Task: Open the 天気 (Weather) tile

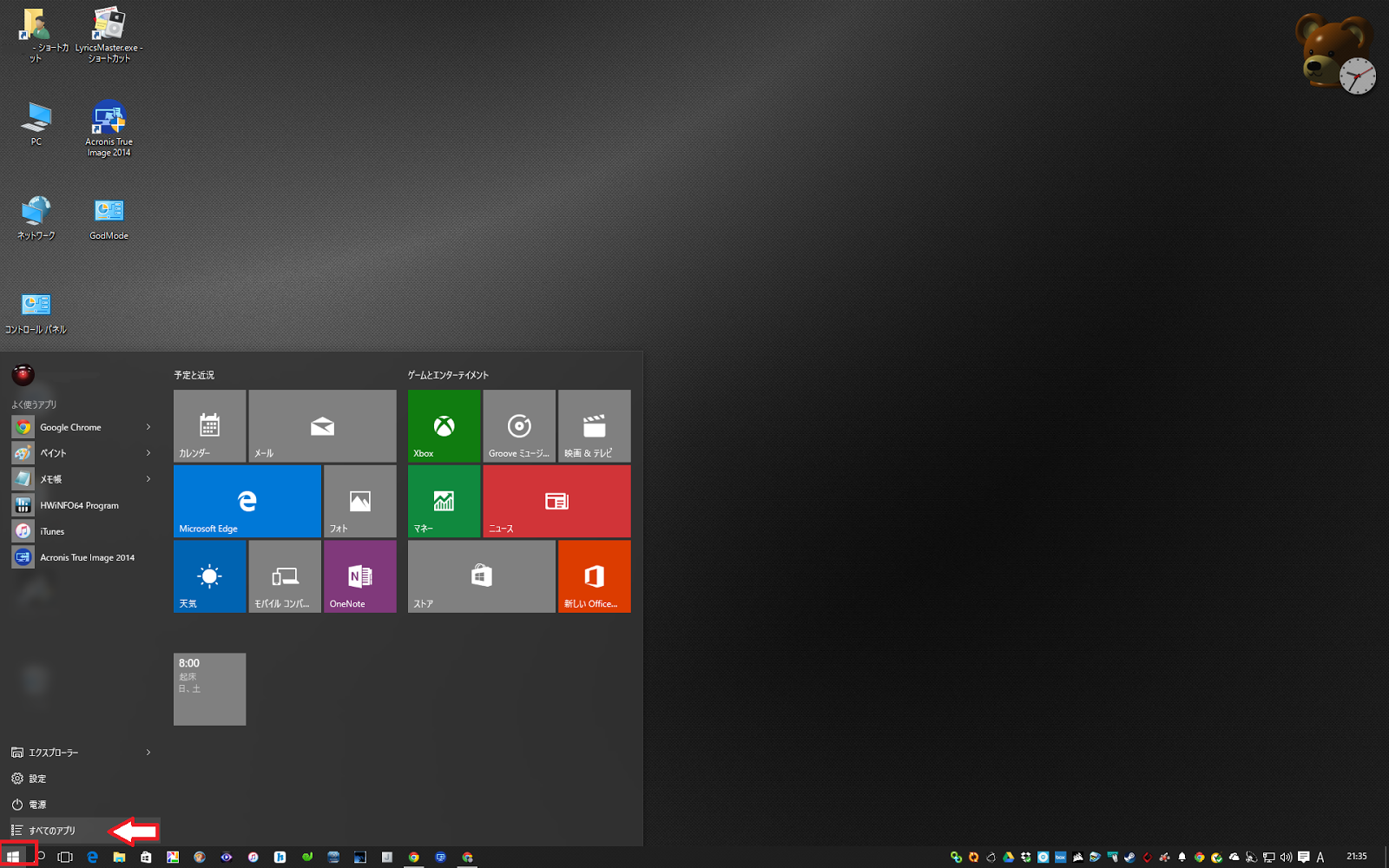Action: tap(209, 576)
